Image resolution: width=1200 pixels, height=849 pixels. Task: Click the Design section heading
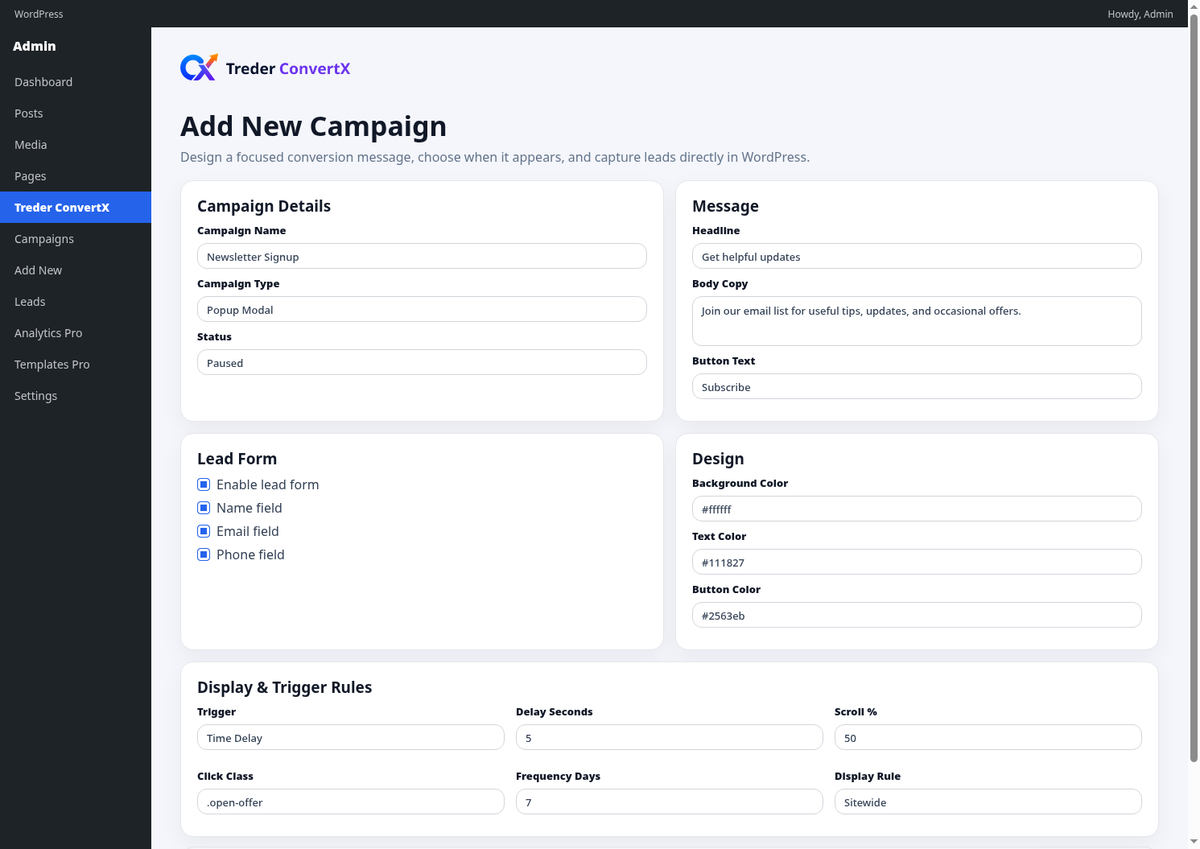(718, 459)
